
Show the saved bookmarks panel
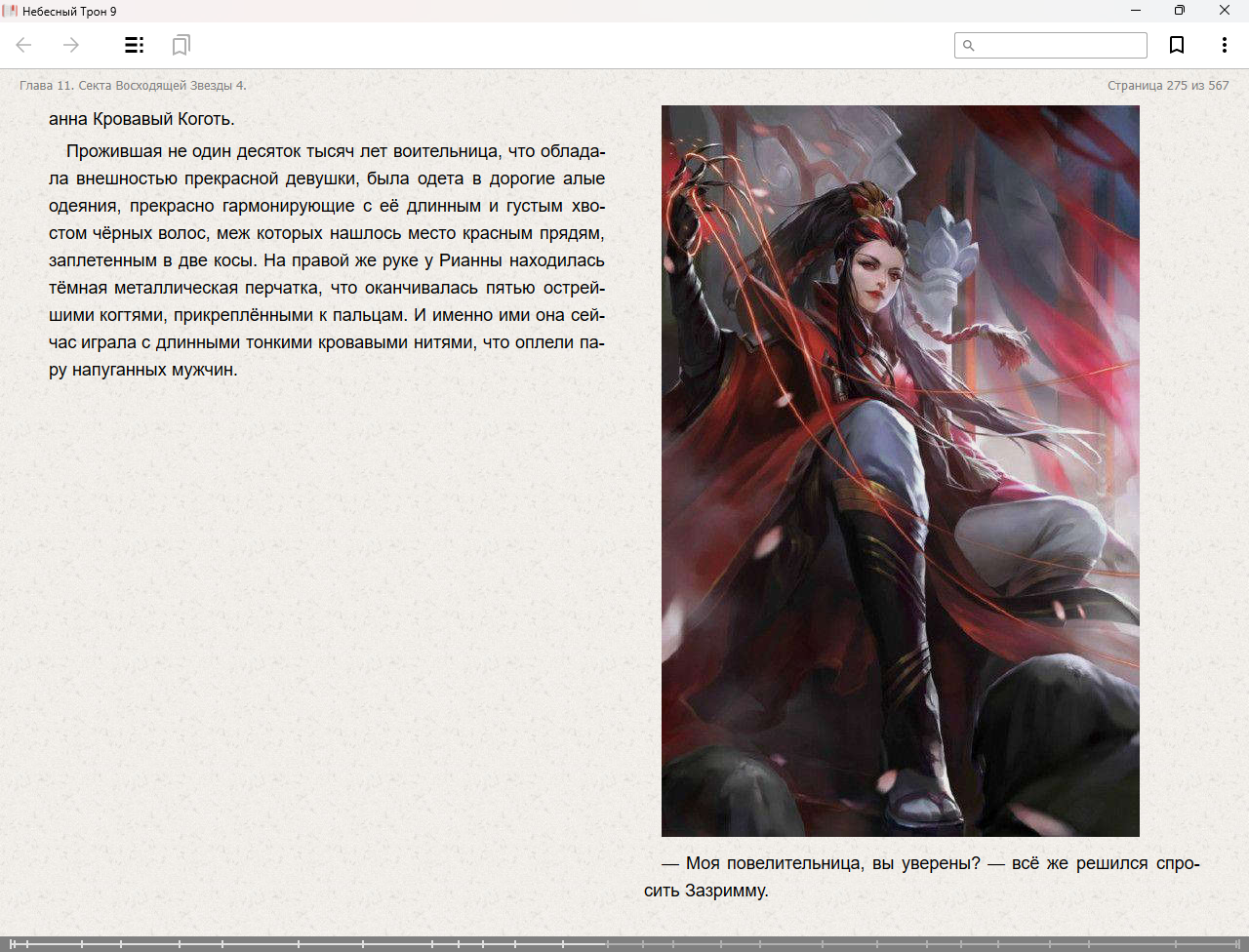pos(181,45)
